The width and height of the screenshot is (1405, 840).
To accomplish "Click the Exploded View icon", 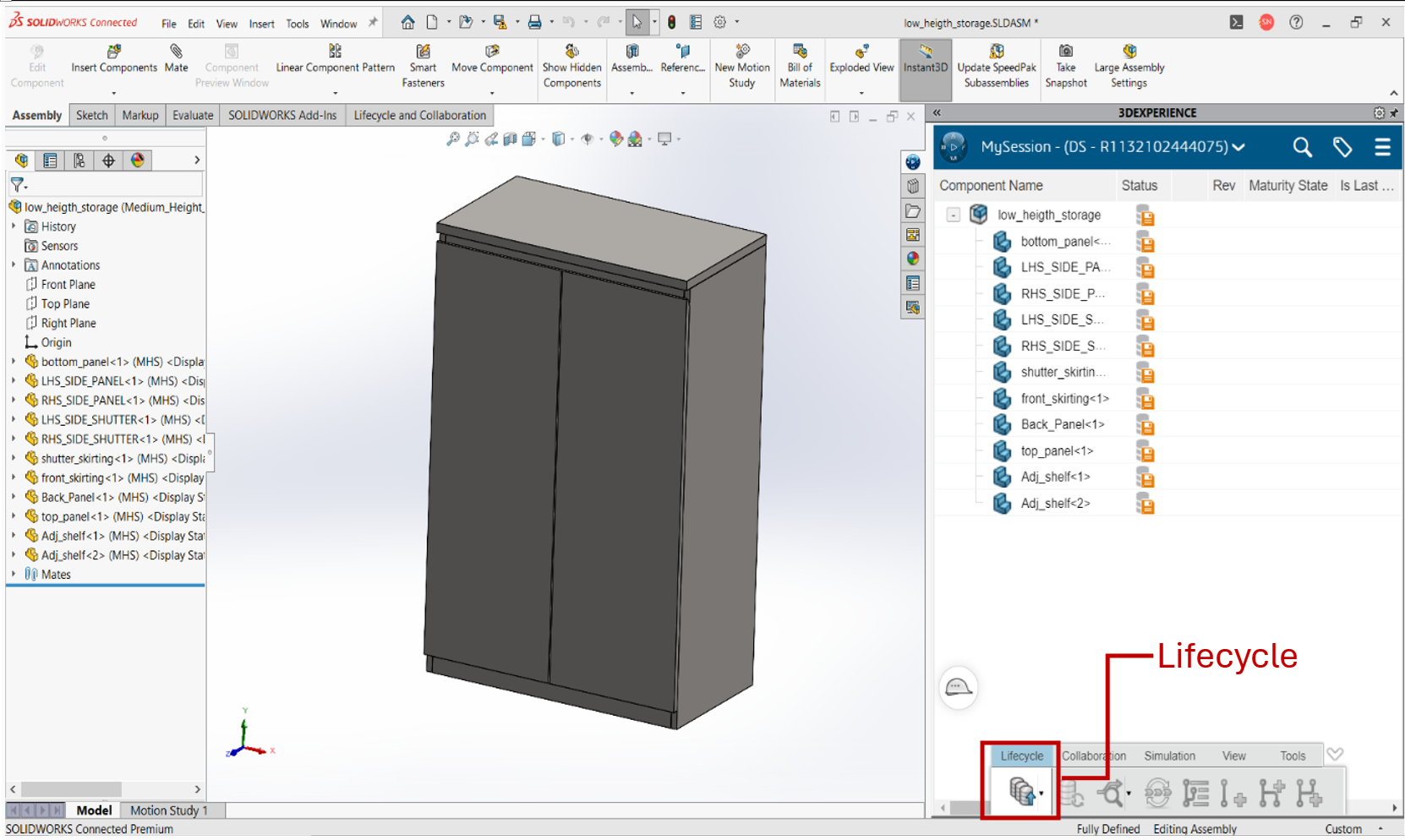I will 861,52.
